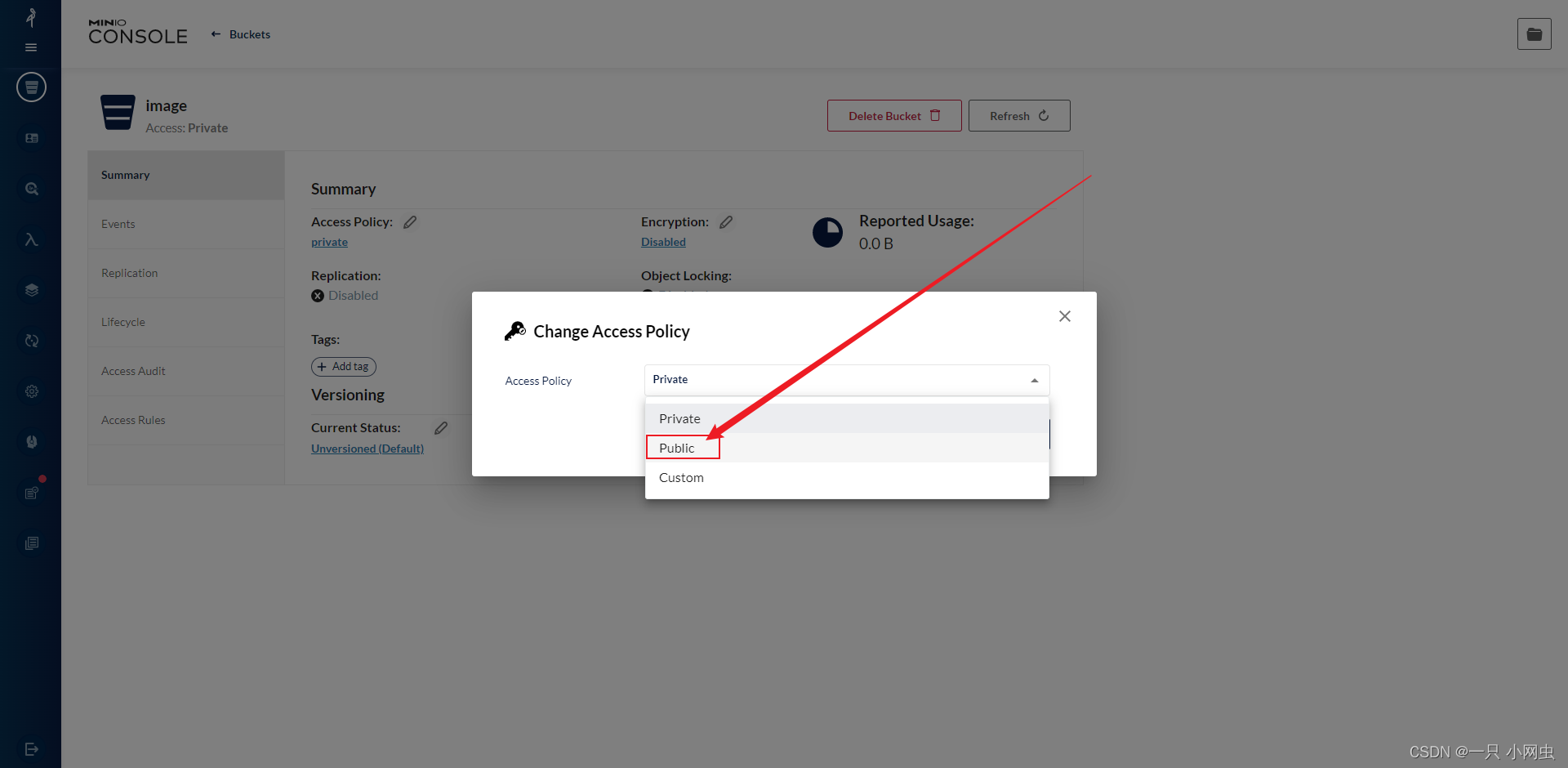
Task: Click the Add tag button
Action: click(x=344, y=367)
